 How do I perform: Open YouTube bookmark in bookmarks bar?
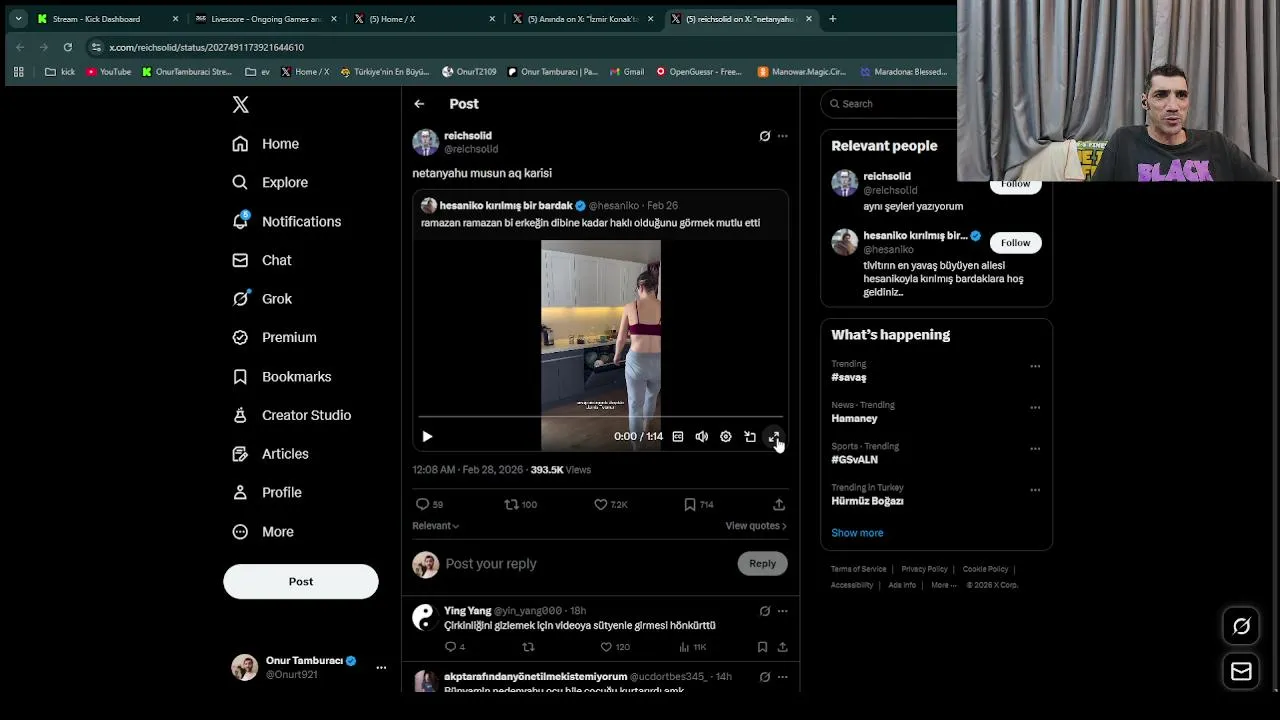(x=108, y=72)
